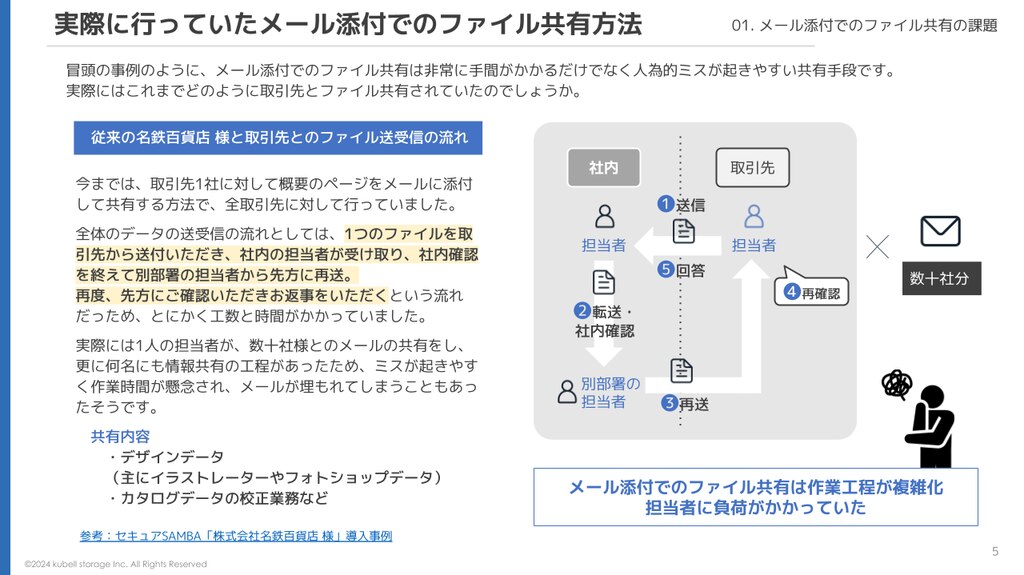This screenshot has width=1024, height=575.
Task: Click the section title 01. メール添付でのファイル共有の課題
Action: (864, 25)
